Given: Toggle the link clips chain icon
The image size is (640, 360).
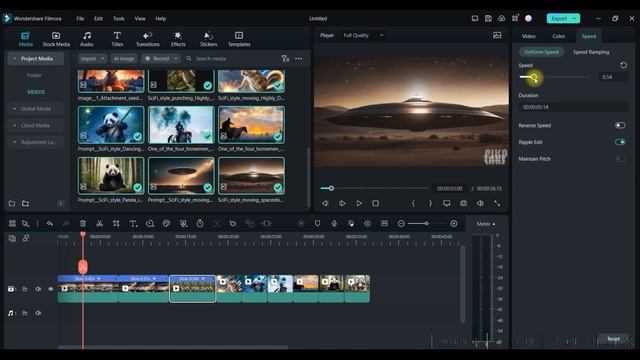Looking at the screenshot, I should click(x=26, y=238).
